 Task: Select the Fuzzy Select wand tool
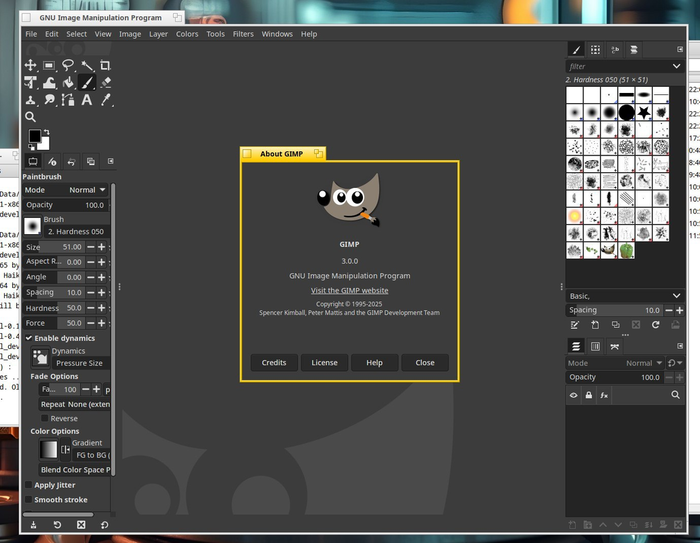pos(87,65)
